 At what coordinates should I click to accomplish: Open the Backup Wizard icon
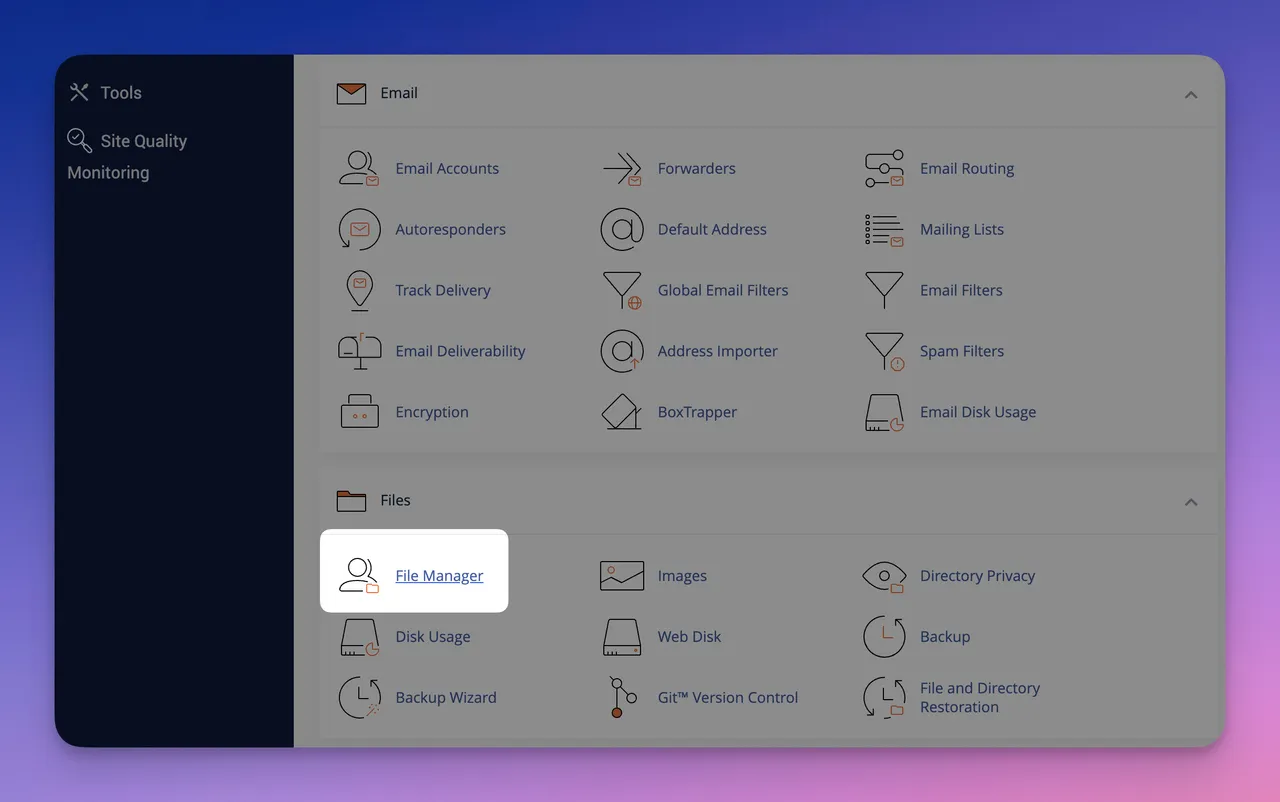pyautogui.click(x=360, y=698)
